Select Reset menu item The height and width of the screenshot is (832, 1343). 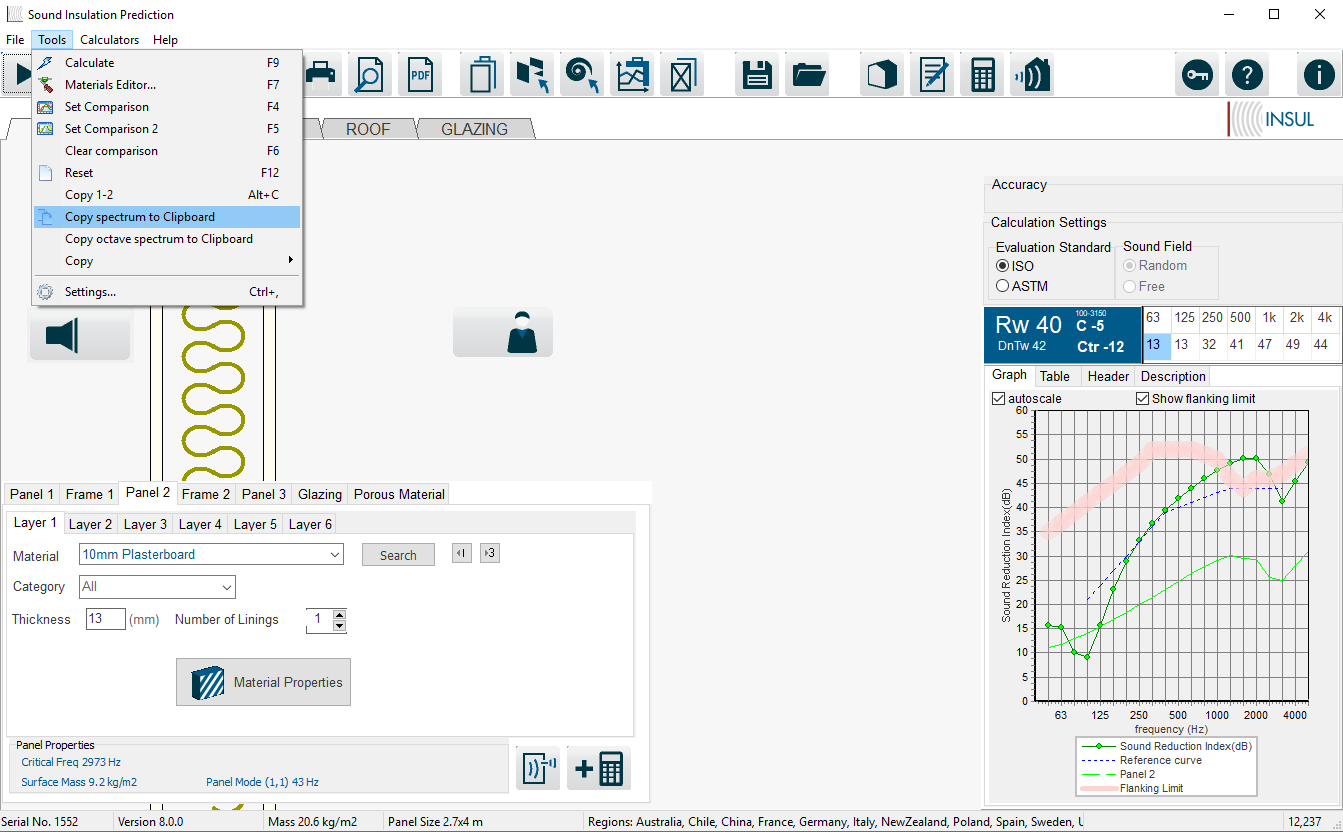click(166, 173)
